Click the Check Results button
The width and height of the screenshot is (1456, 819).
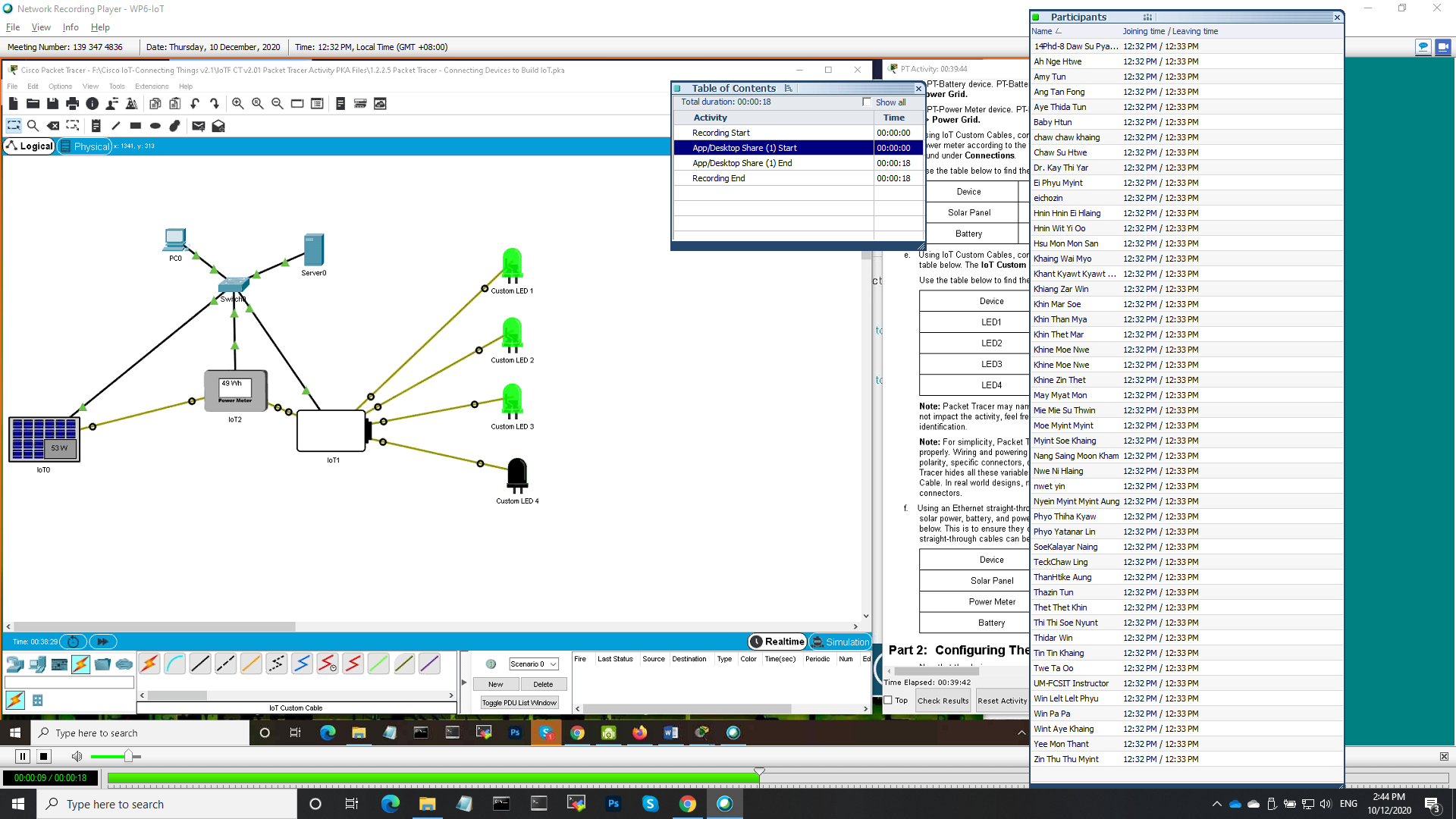point(943,701)
